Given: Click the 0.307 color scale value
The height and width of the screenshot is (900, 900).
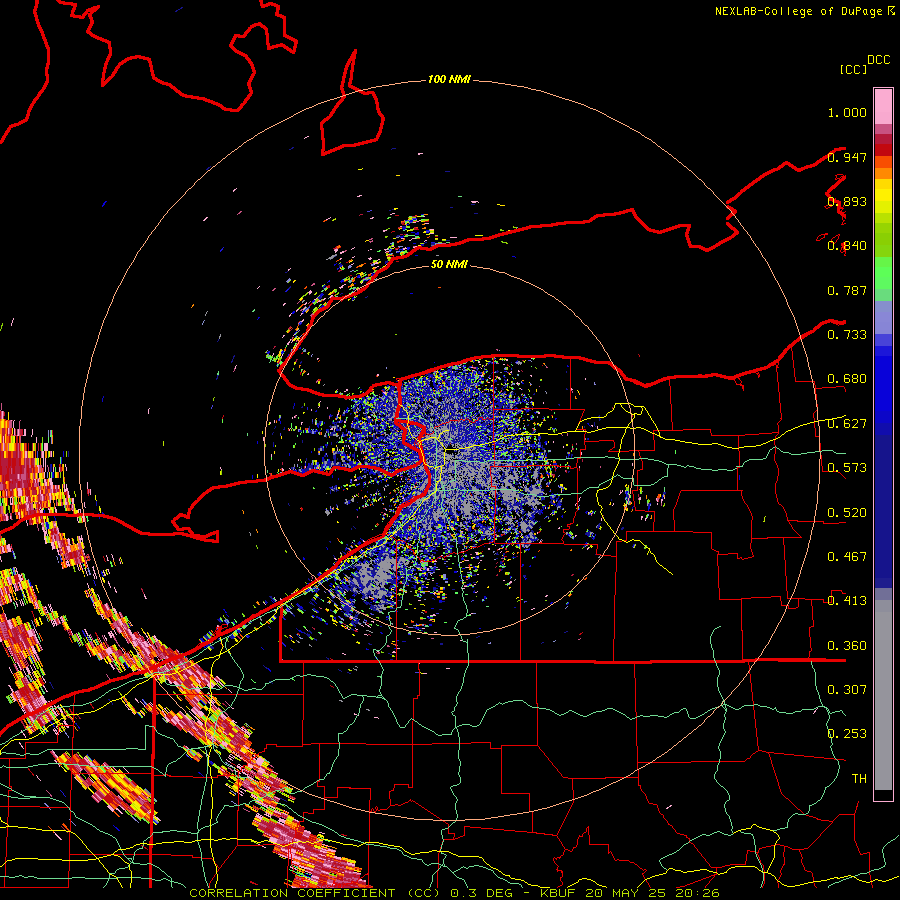Looking at the screenshot, I should pos(847,689).
